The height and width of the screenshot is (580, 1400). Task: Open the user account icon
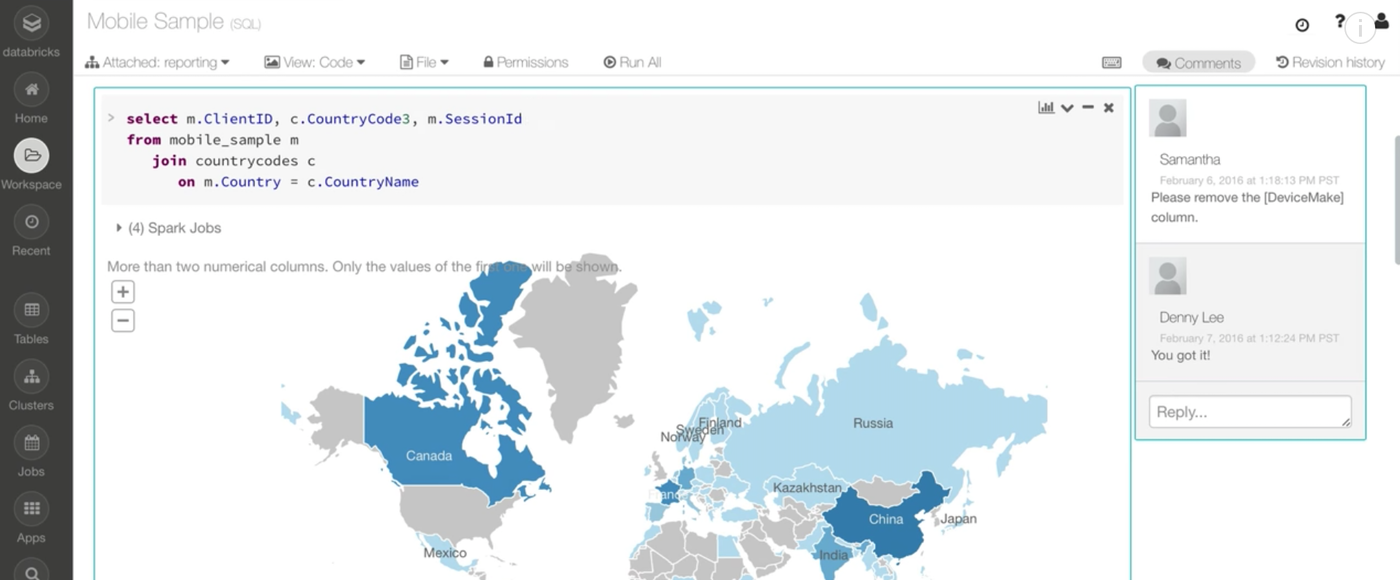1381,22
